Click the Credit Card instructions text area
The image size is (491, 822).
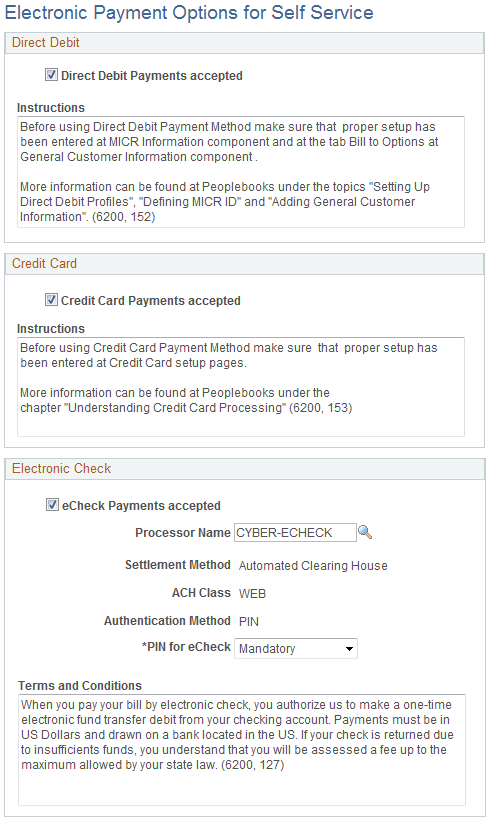click(x=241, y=387)
